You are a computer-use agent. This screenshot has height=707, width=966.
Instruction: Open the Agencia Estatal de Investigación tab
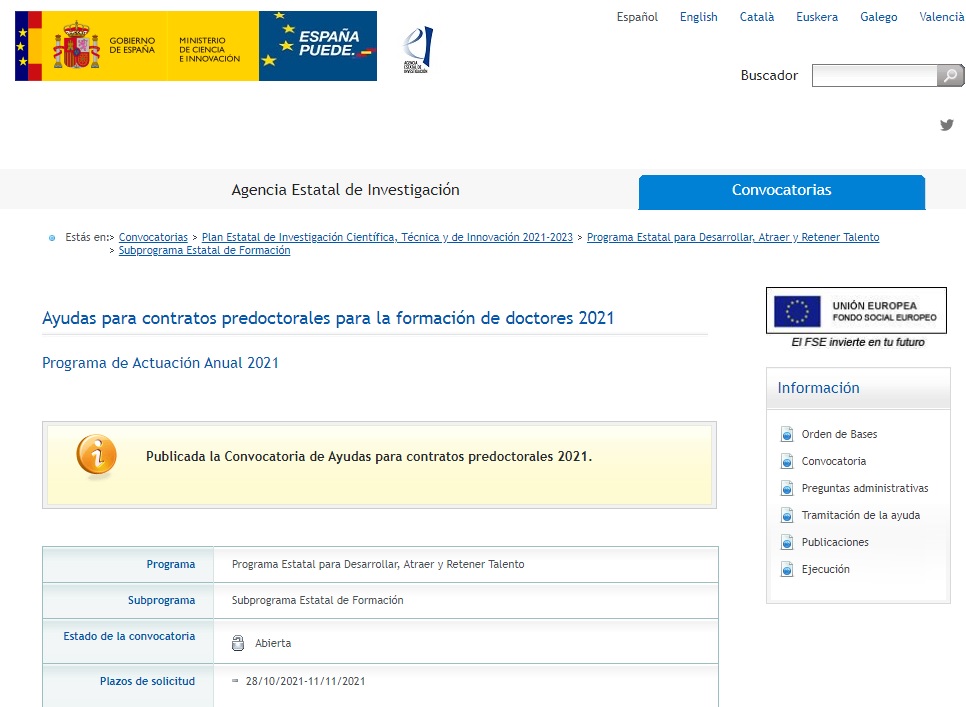tap(345, 190)
